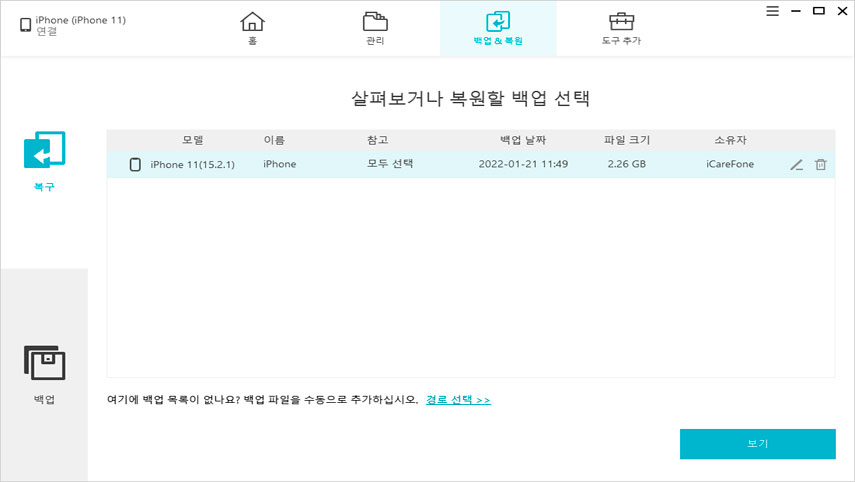Click the pencil edit icon on backup row

[796, 164]
